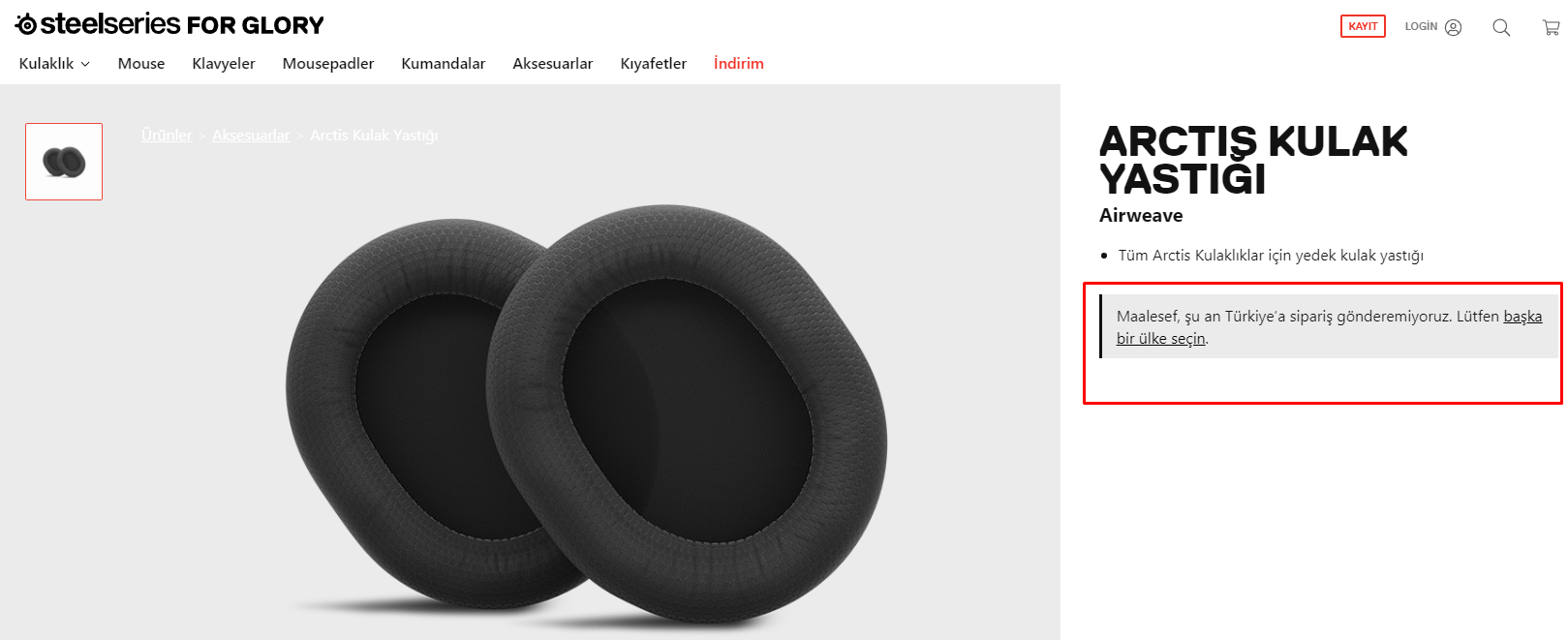
Task: Select the ear cushion thumbnail image
Action: tap(64, 162)
